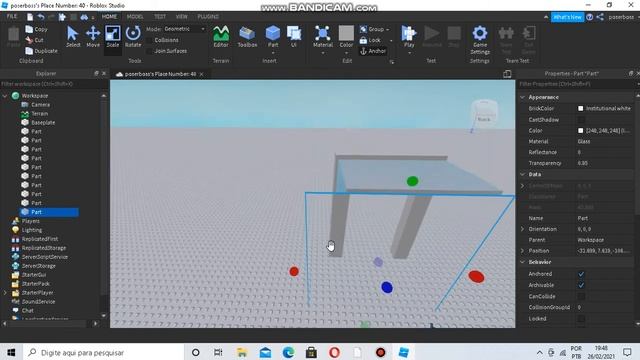Switch to the PLUGINS ribbon tab
Screen dimensions: 640x360
tap(208, 17)
